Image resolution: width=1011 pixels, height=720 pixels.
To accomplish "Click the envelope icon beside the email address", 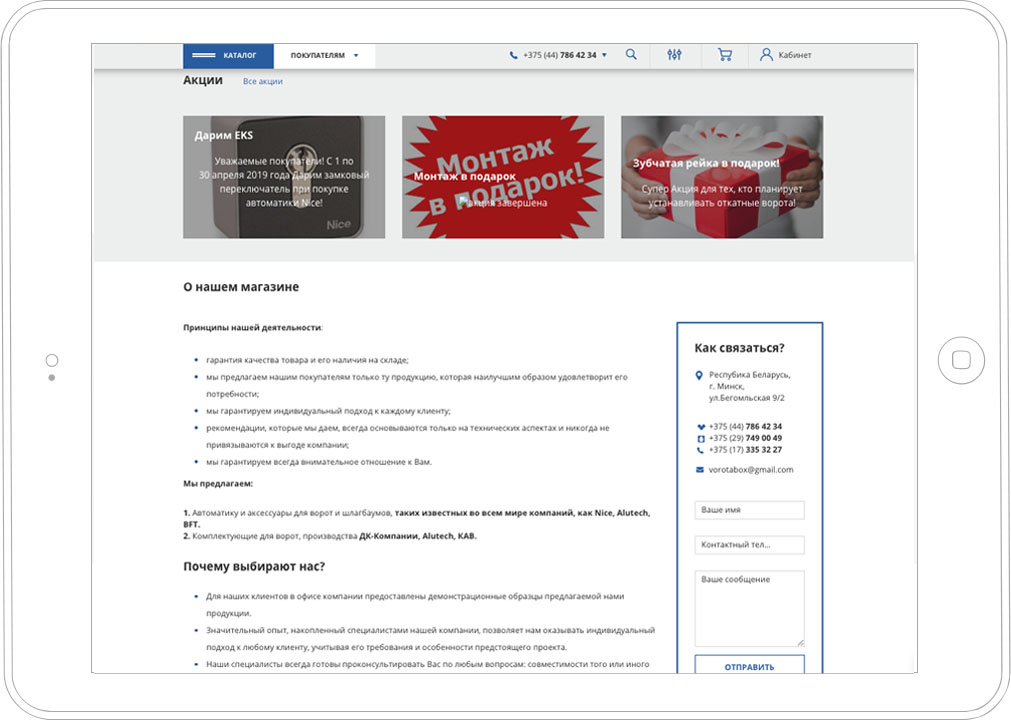I will (700, 470).
